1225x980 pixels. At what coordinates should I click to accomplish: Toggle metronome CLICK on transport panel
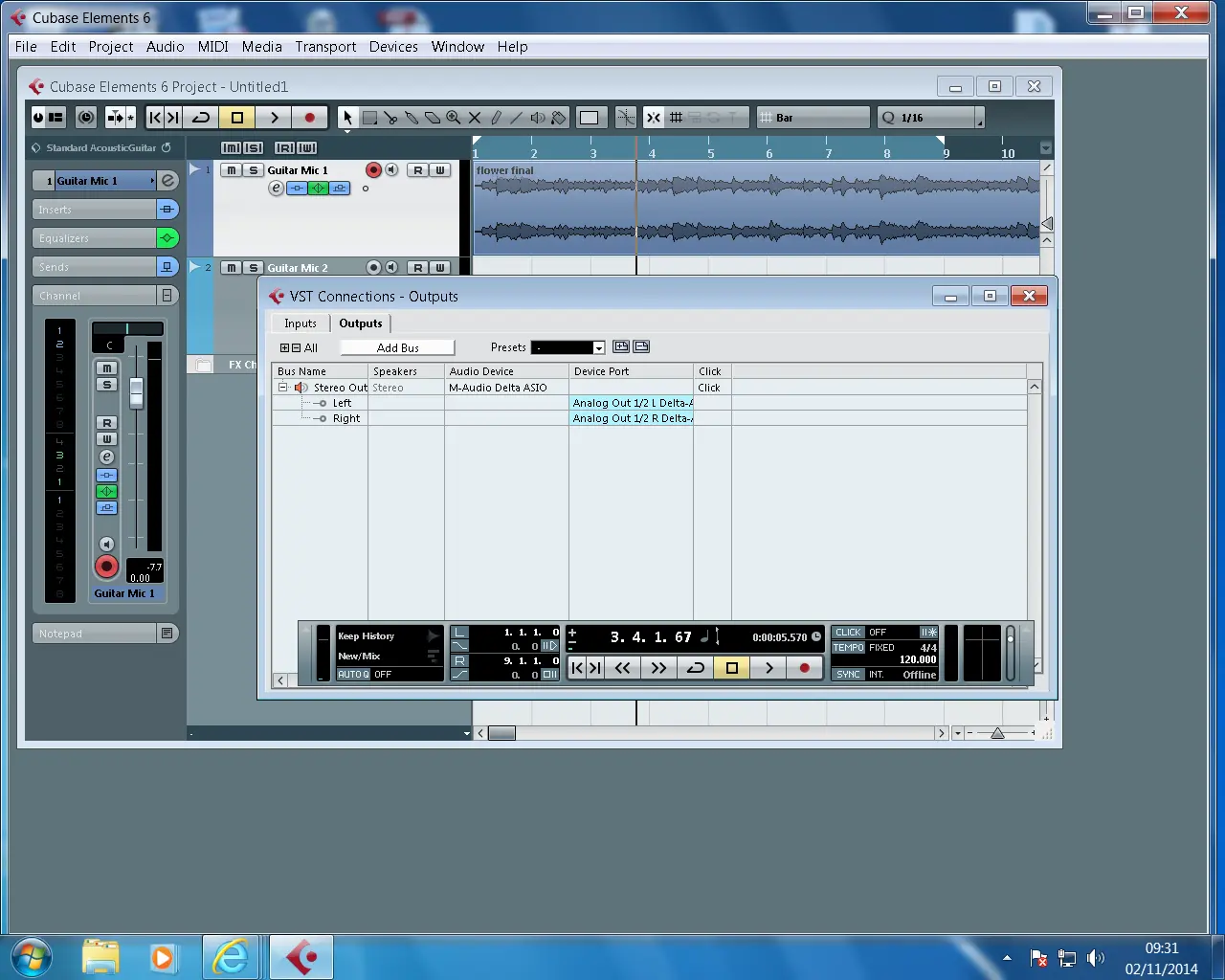coord(848,633)
